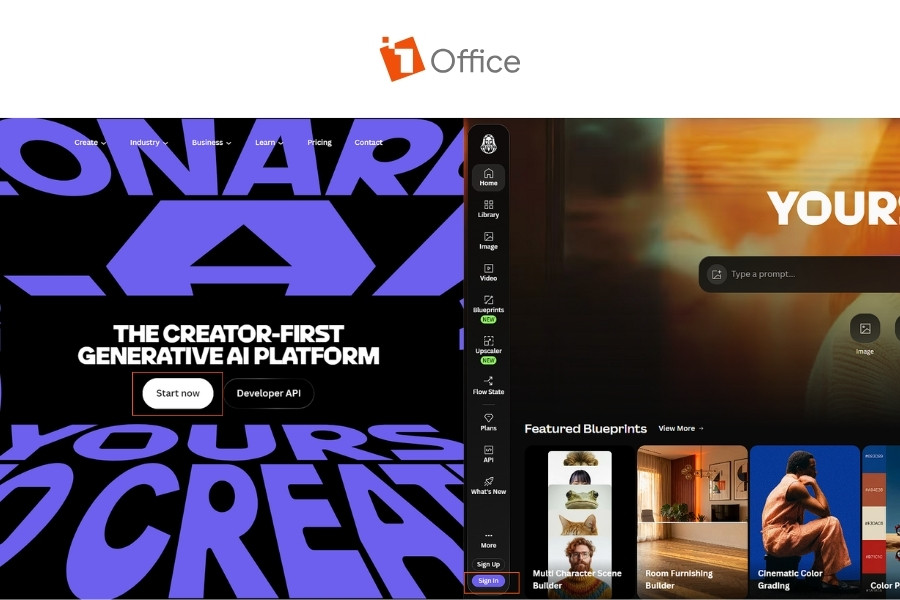Click the Sign Up button
900x600 pixels.
coord(488,564)
